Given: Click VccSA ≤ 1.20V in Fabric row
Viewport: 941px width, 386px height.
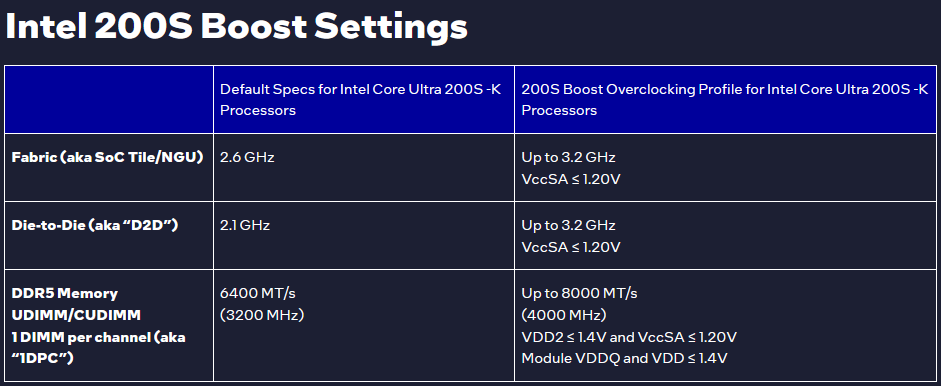Looking at the screenshot, I should [571, 179].
